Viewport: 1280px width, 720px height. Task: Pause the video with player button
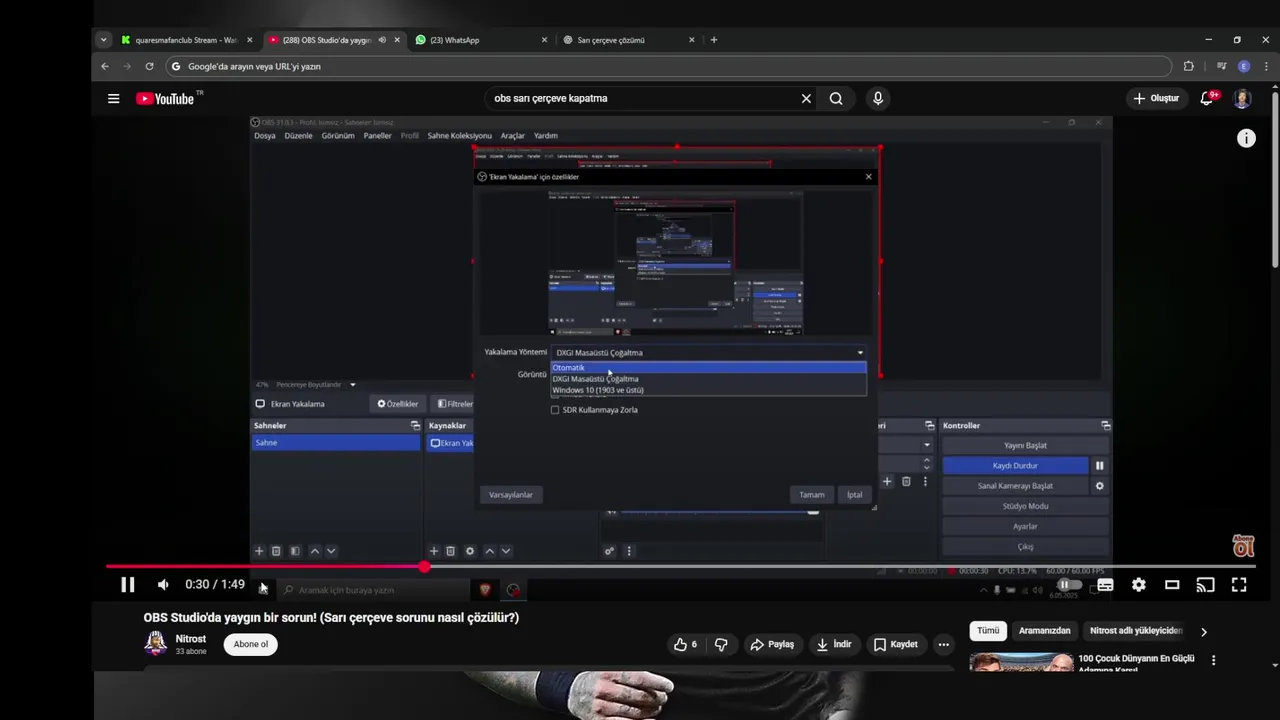(x=128, y=585)
